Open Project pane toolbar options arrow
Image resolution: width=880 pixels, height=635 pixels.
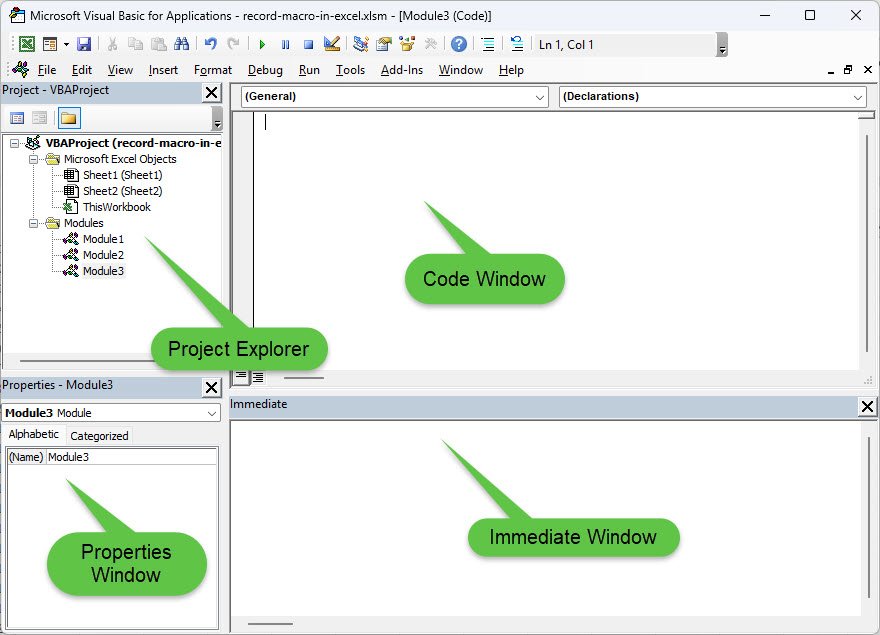[217, 118]
